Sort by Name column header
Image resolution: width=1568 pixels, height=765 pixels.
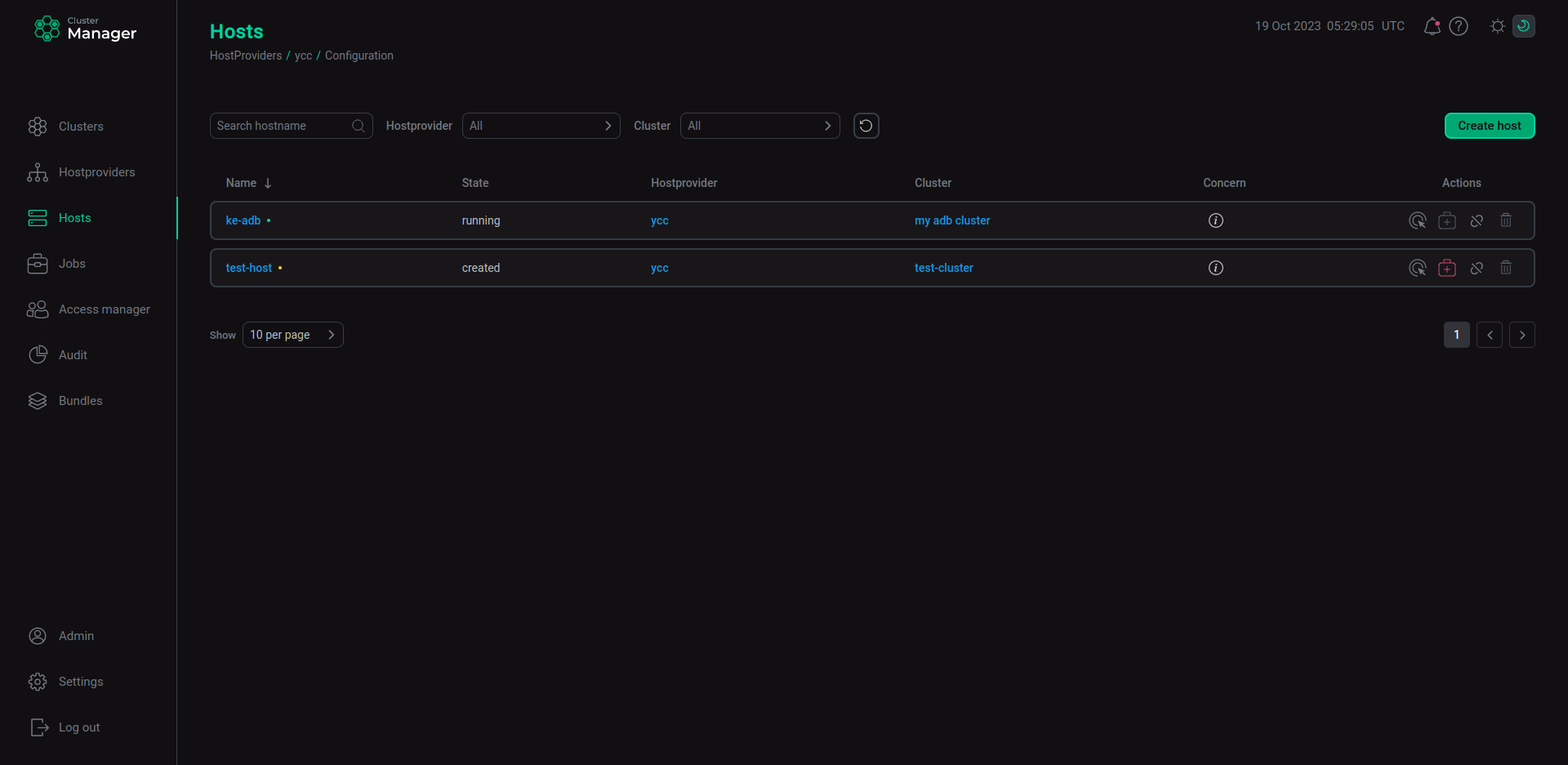[x=241, y=183]
